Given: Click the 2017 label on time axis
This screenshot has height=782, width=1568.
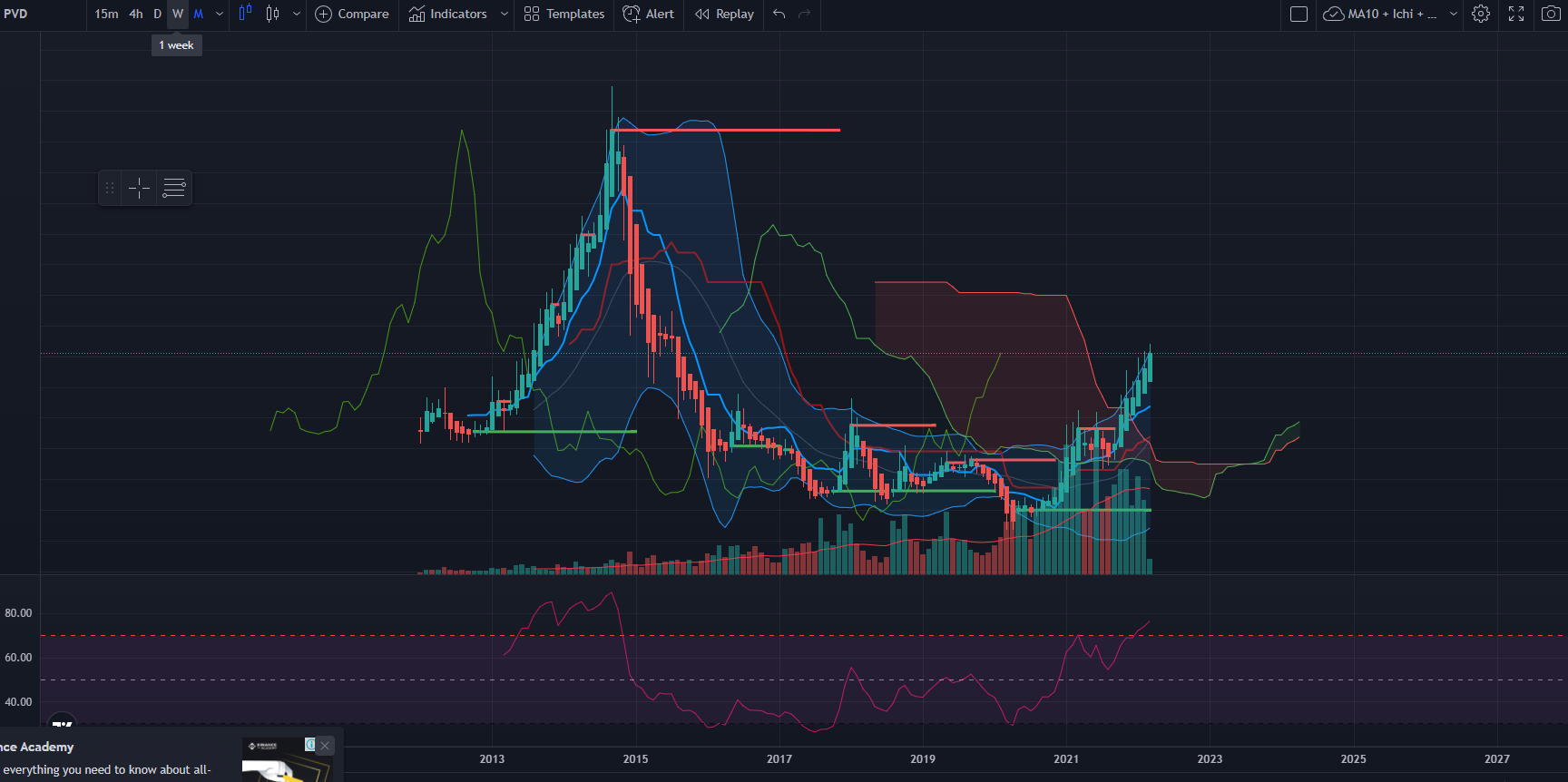Looking at the screenshot, I should tap(779, 759).
